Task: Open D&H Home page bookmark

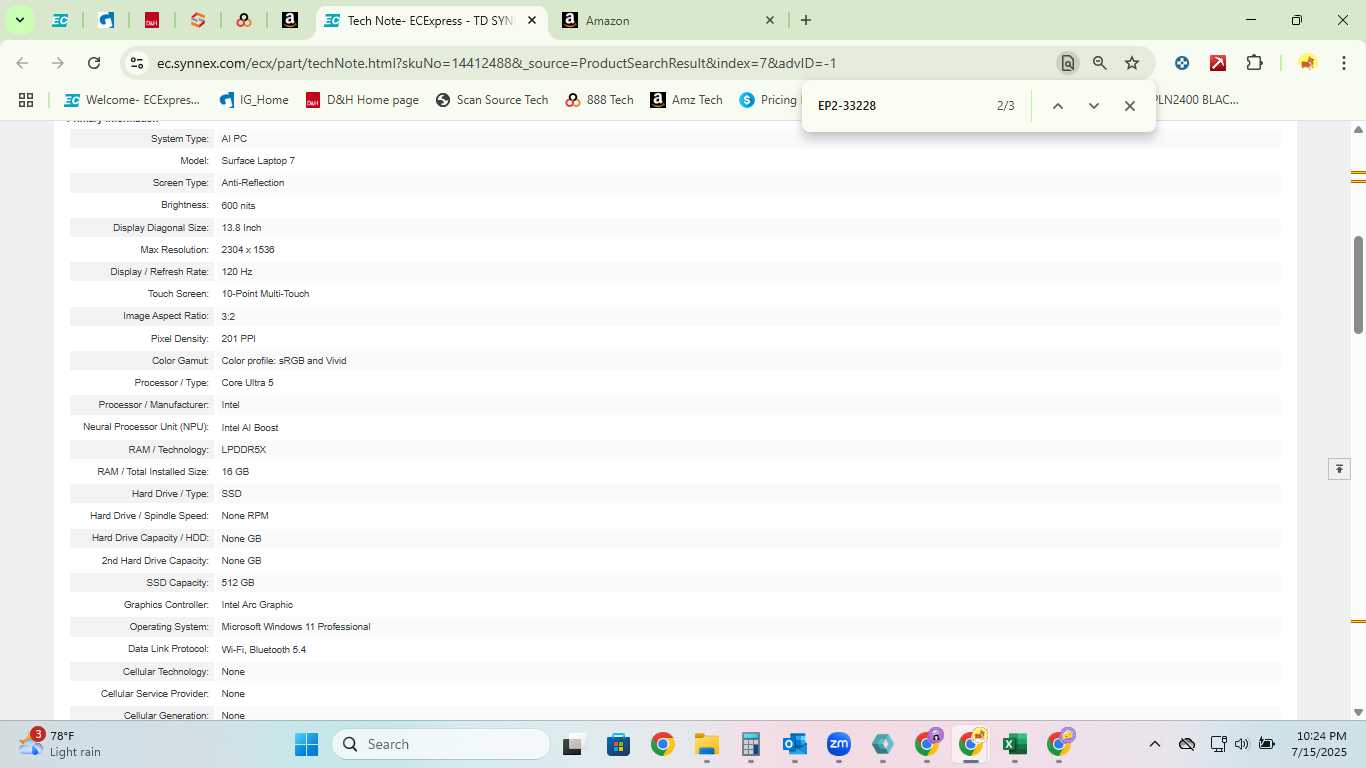Action: (x=362, y=100)
